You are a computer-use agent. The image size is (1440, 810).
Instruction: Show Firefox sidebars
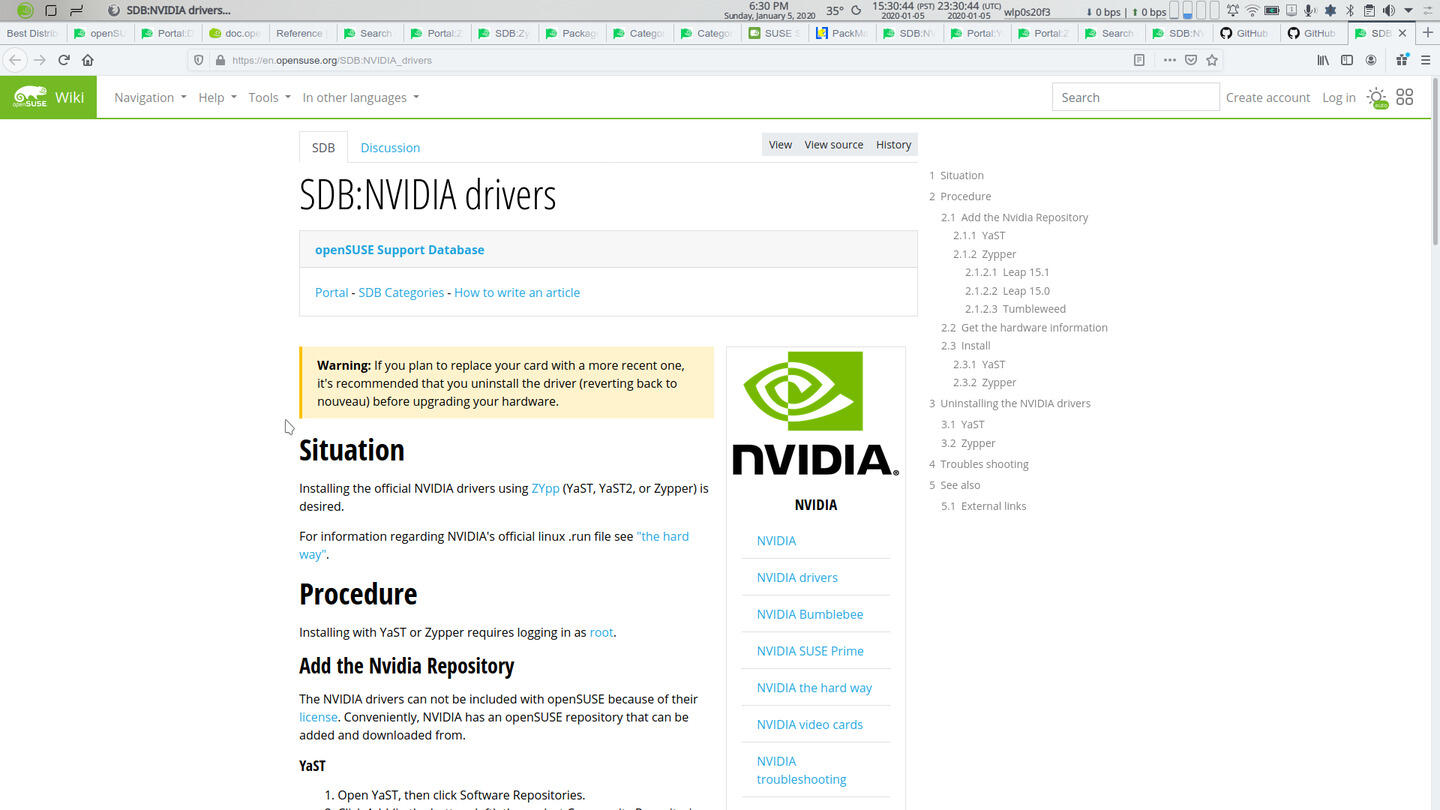[1347, 60]
